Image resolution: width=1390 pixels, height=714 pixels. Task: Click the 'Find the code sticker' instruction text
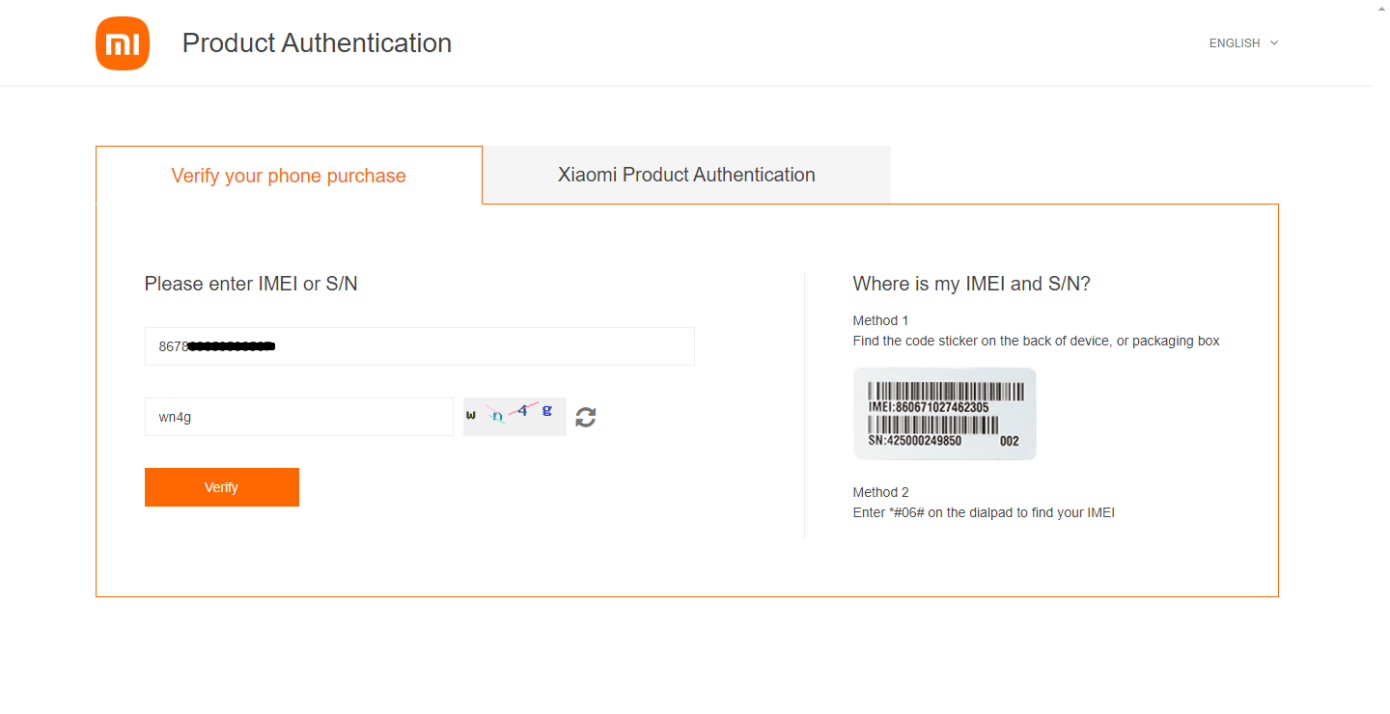click(x=1035, y=341)
